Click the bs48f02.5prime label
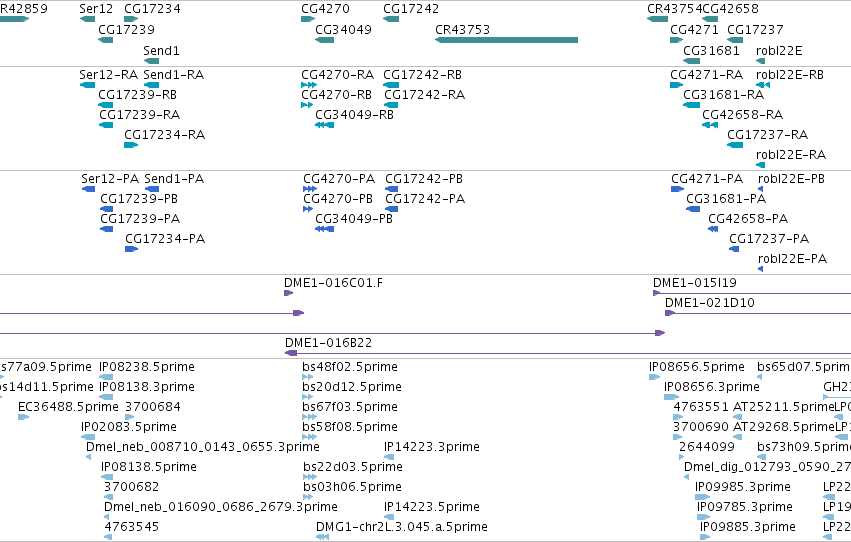This screenshot has width=851, height=542. pyautogui.click(x=350, y=367)
